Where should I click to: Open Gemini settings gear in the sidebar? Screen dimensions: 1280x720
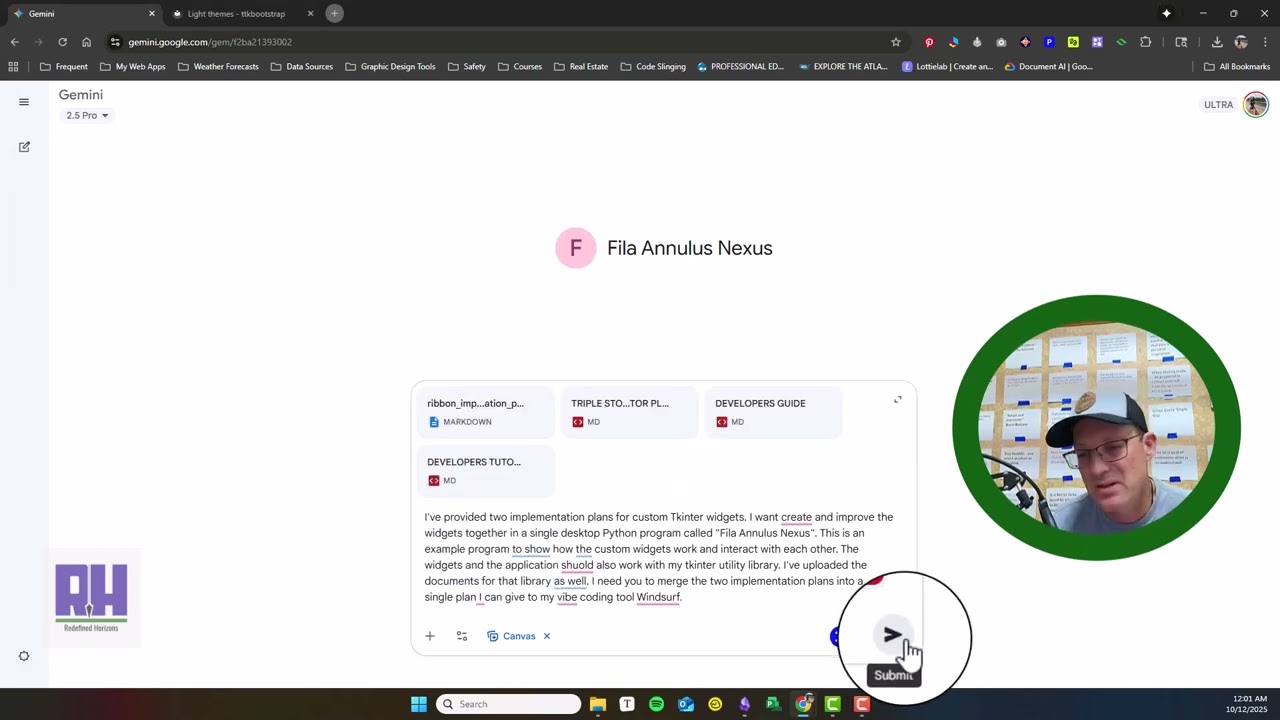tap(24, 656)
